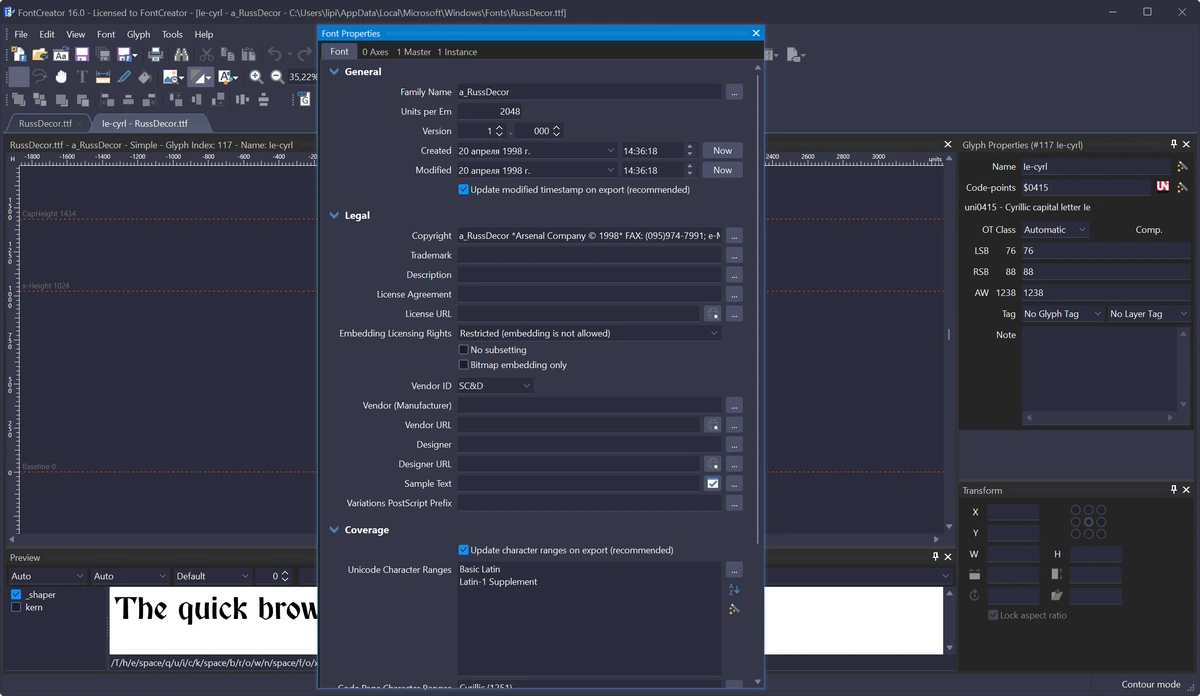Collapse the Coverage section
Image resolution: width=1200 pixels, height=696 pixels.
pos(335,530)
